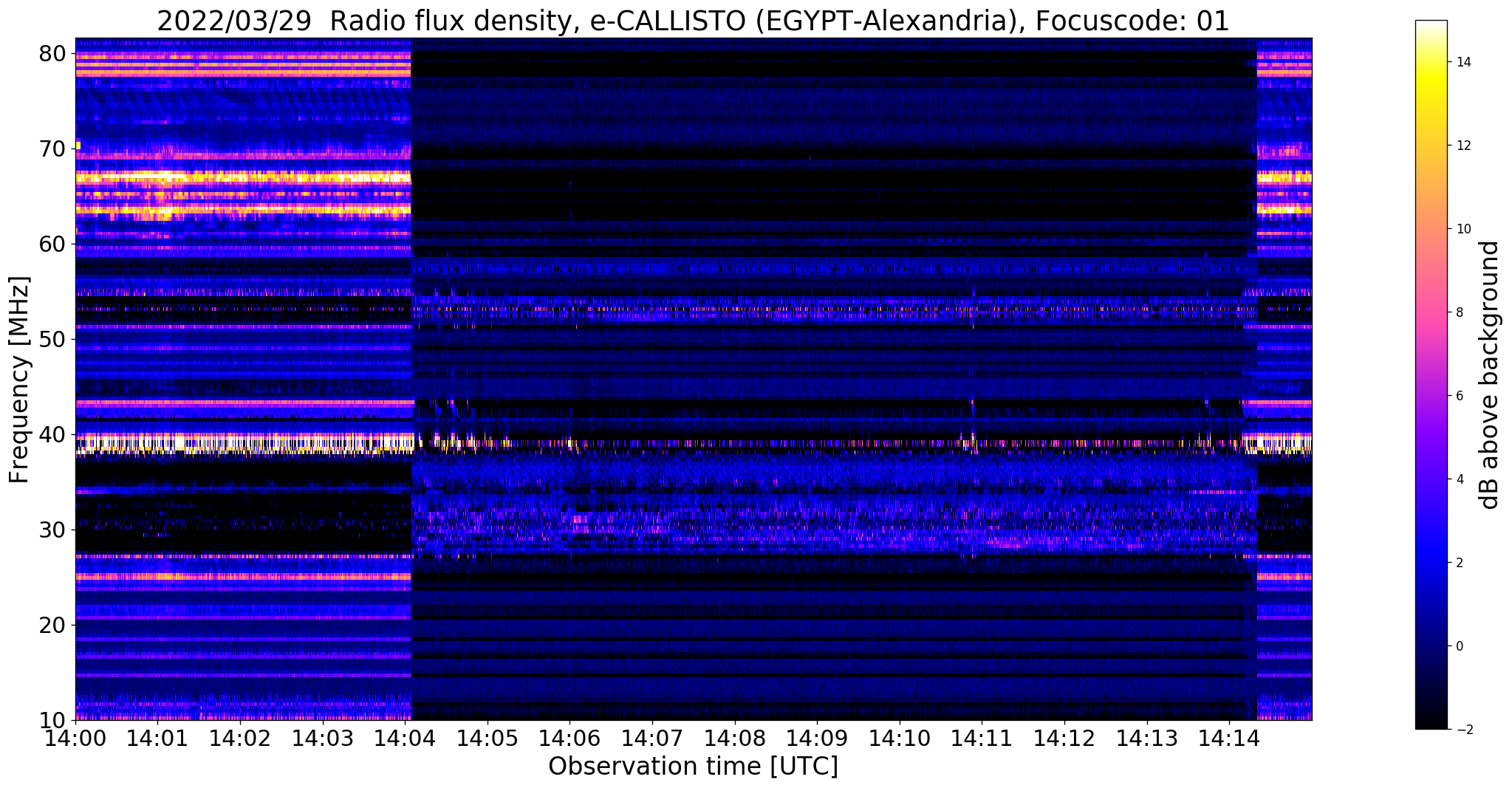The height and width of the screenshot is (788, 1512).
Task: Click the colorbar tick value 2
Action: pyautogui.click(x=1460, y=563)
